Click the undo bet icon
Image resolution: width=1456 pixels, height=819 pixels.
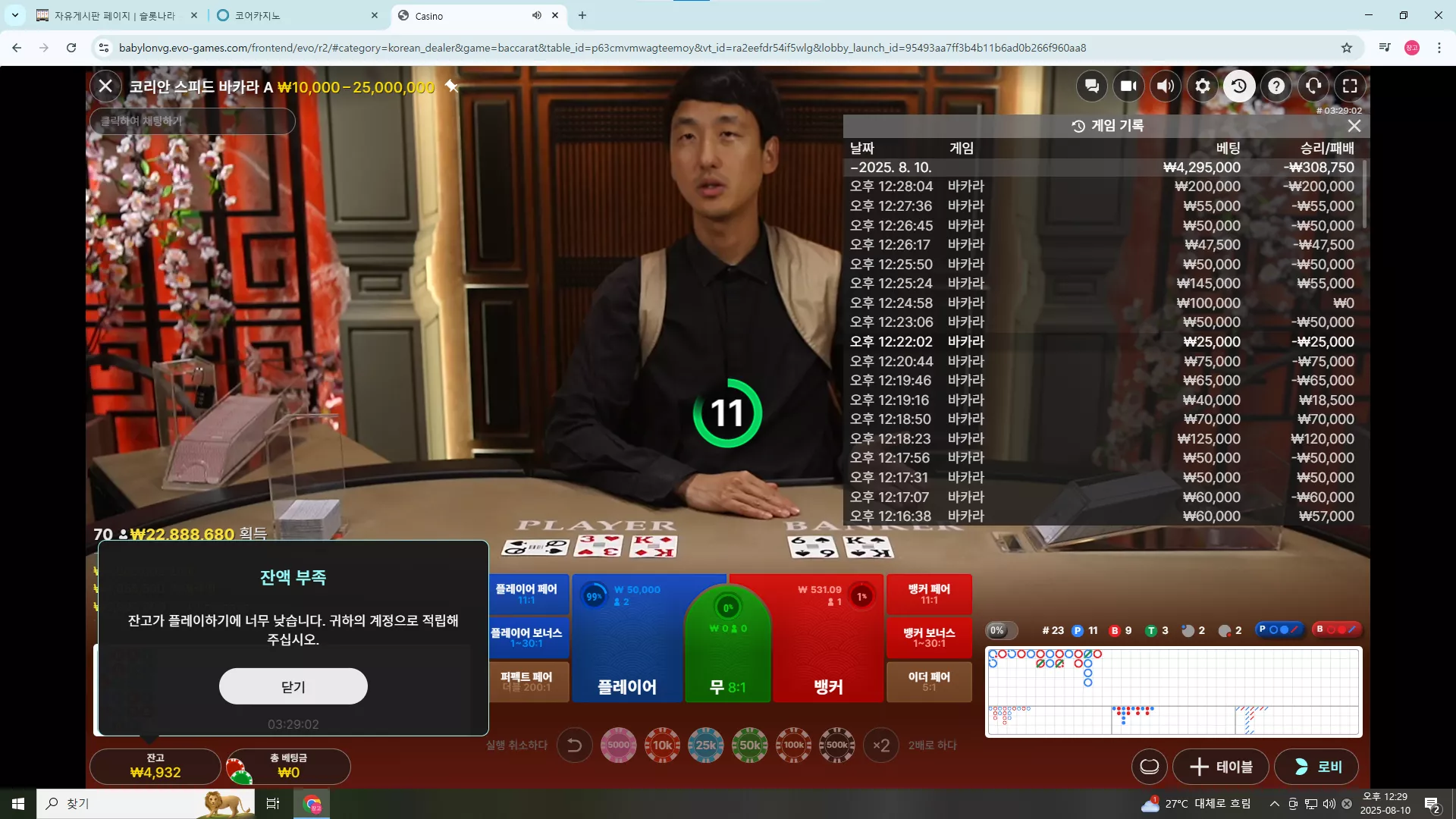[x=575, y=745]
